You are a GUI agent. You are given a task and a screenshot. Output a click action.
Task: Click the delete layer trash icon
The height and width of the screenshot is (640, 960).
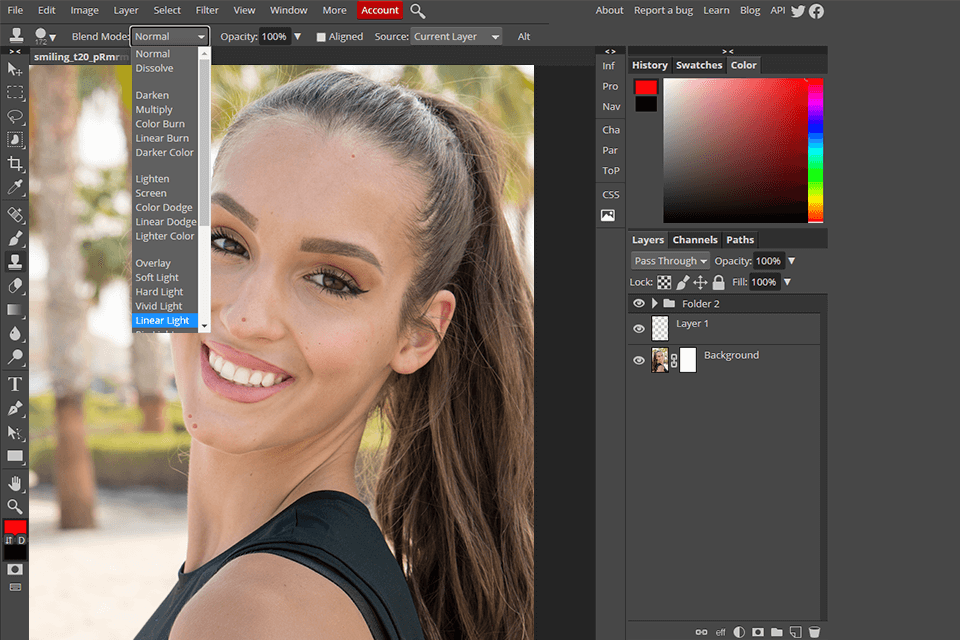point(814,632)
